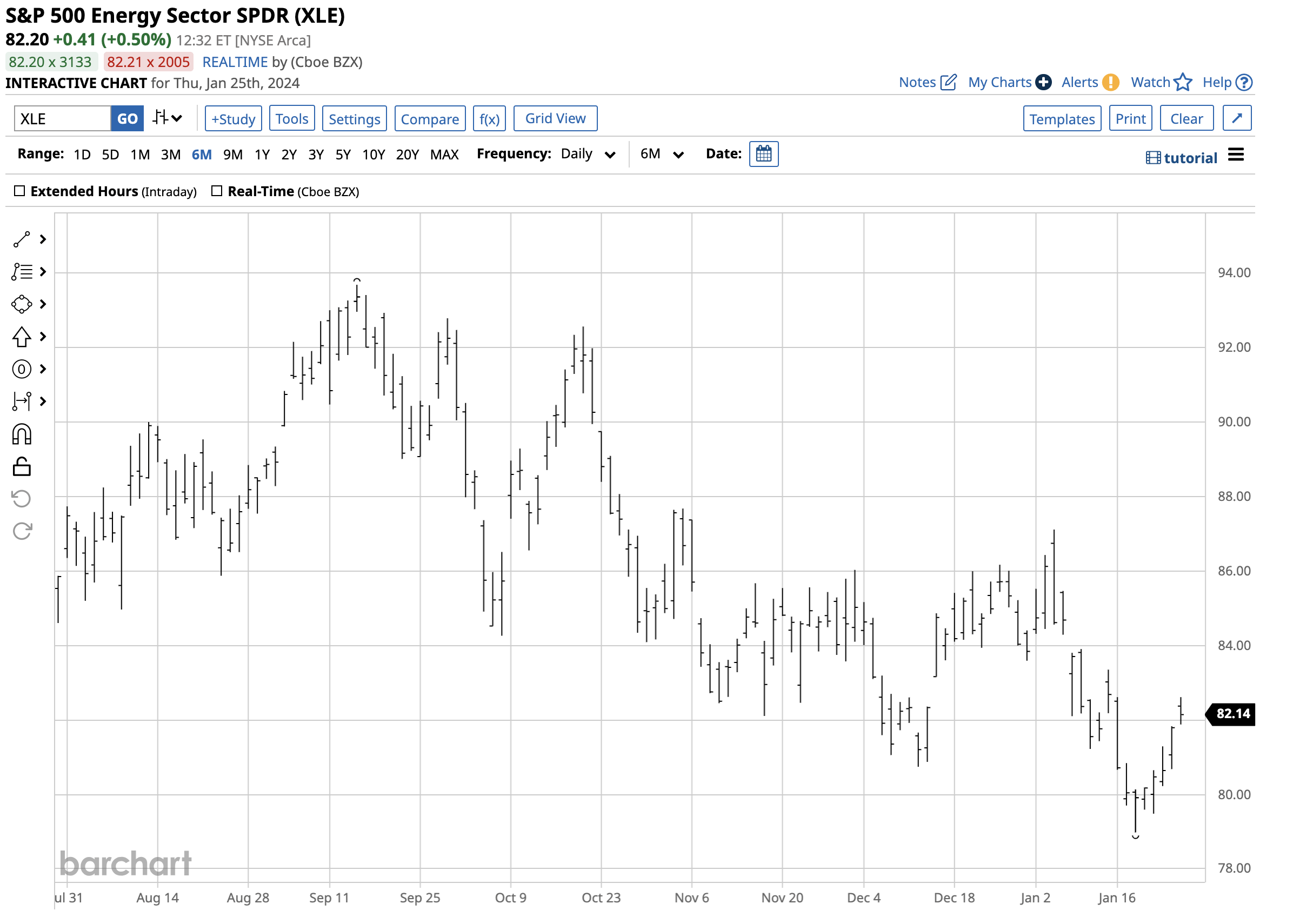Click the REALTIME link
Viewport: 1293px width, 924px height.
click(x=235, y=62)
